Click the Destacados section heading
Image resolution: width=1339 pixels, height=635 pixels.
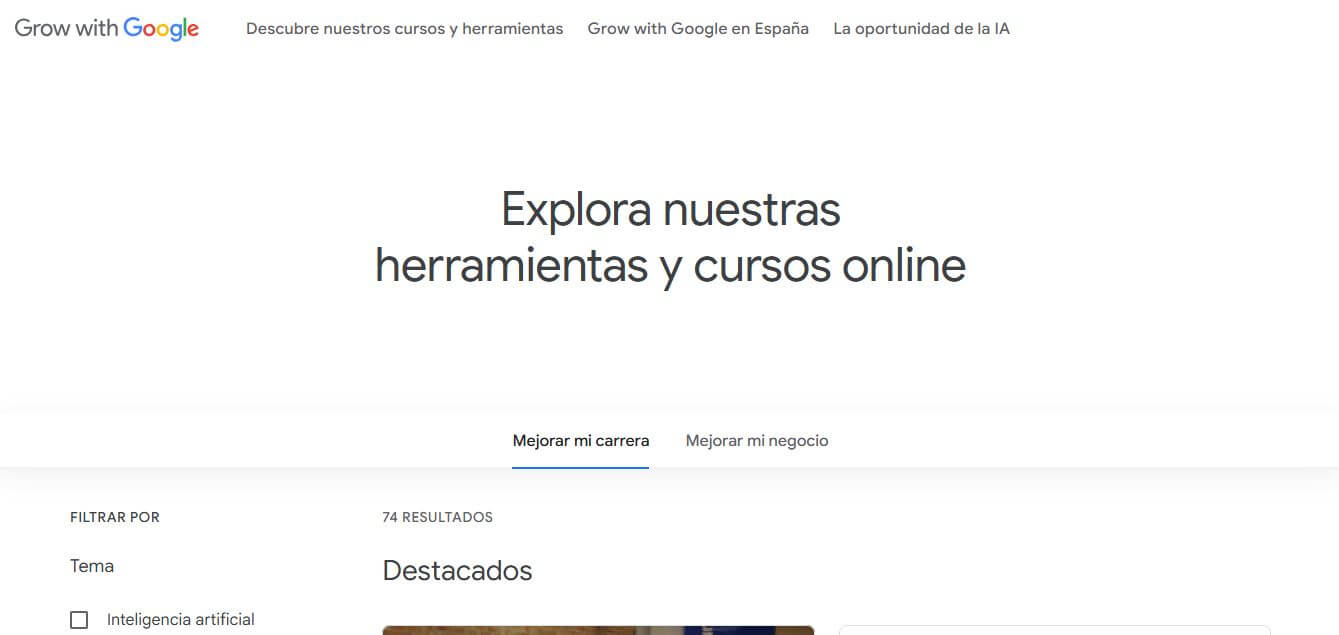pyautogui.click(x=457, y=571)
